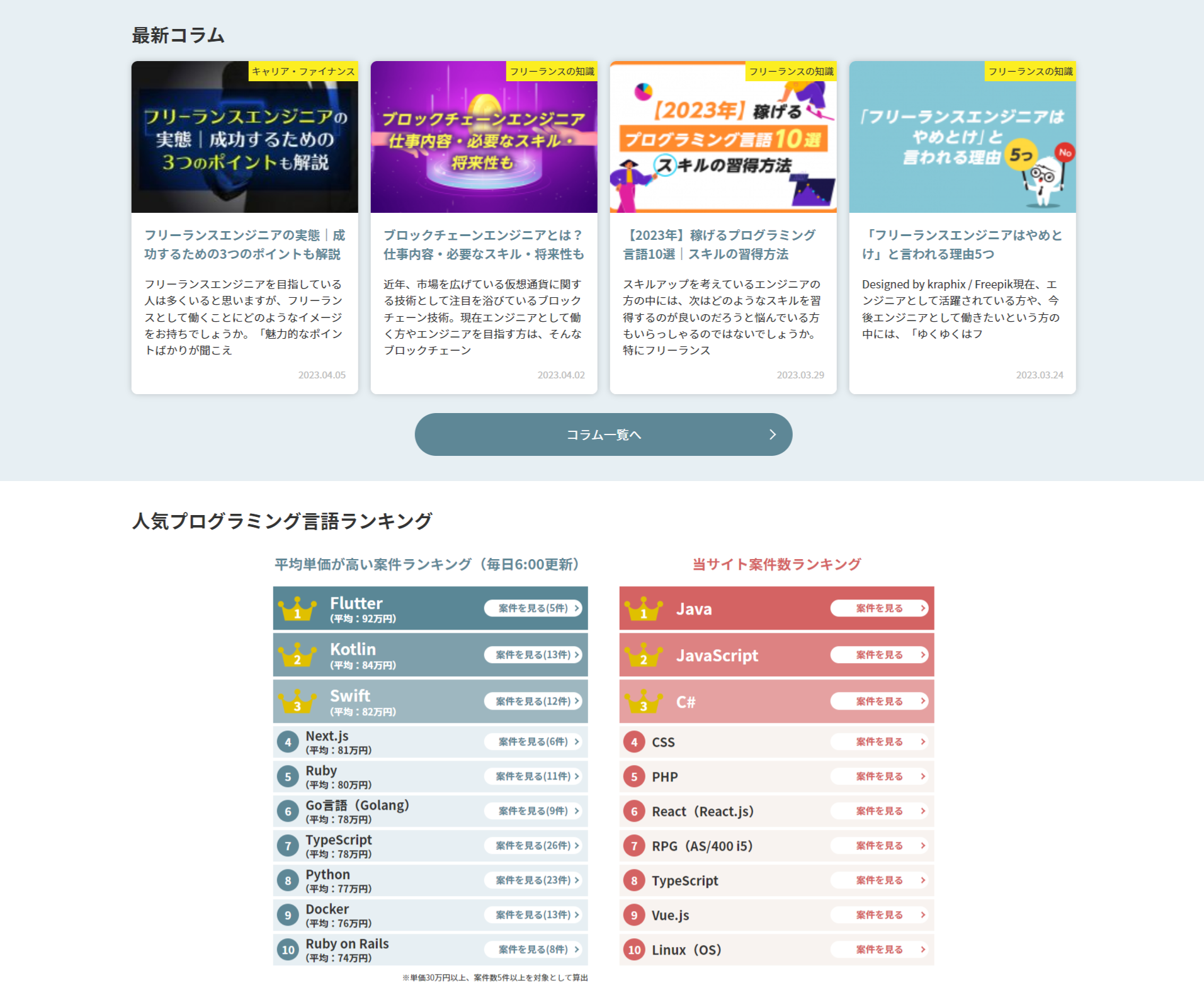Click the rank 1 crown beside Java
1204x998 pixels.
point(644,609)
